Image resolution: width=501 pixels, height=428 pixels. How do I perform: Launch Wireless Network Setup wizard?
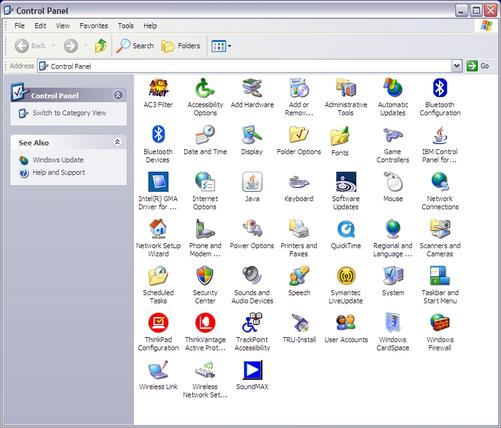click(205, 379)
